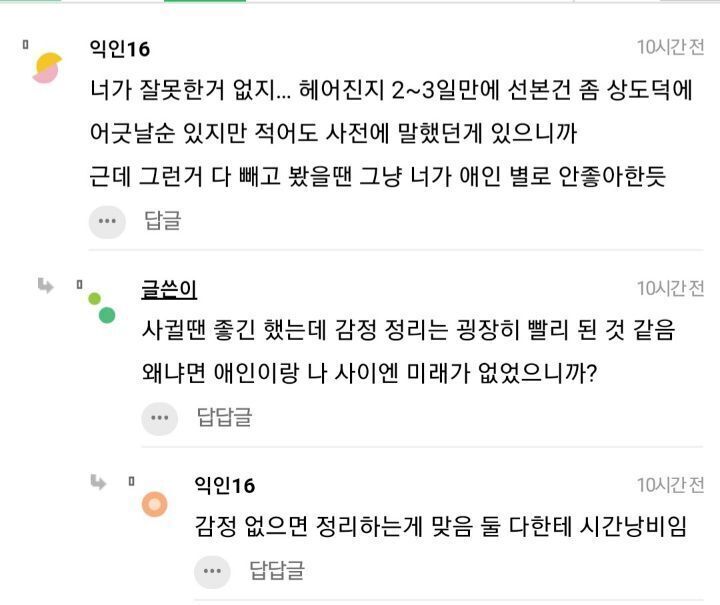
Task: Click 답글 to reply to the first comment
Action: pyautogui.click(x=163, y=221)
